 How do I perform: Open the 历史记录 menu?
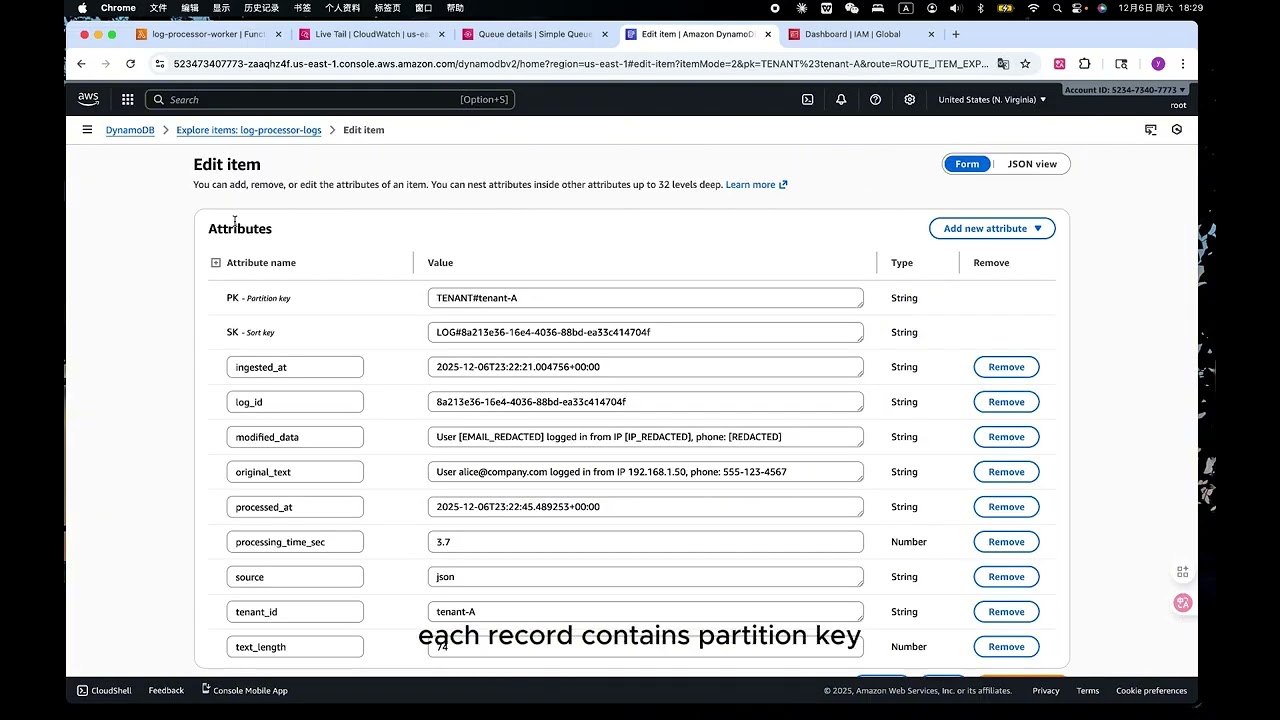(x=261, y=8)
